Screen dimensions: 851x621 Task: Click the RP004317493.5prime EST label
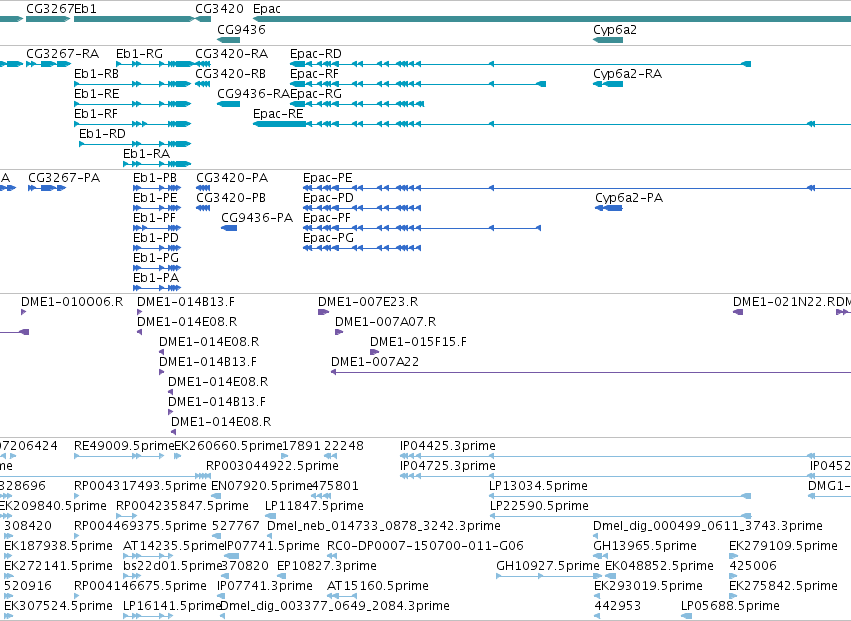pyautogui.click(x=140, y=486)
